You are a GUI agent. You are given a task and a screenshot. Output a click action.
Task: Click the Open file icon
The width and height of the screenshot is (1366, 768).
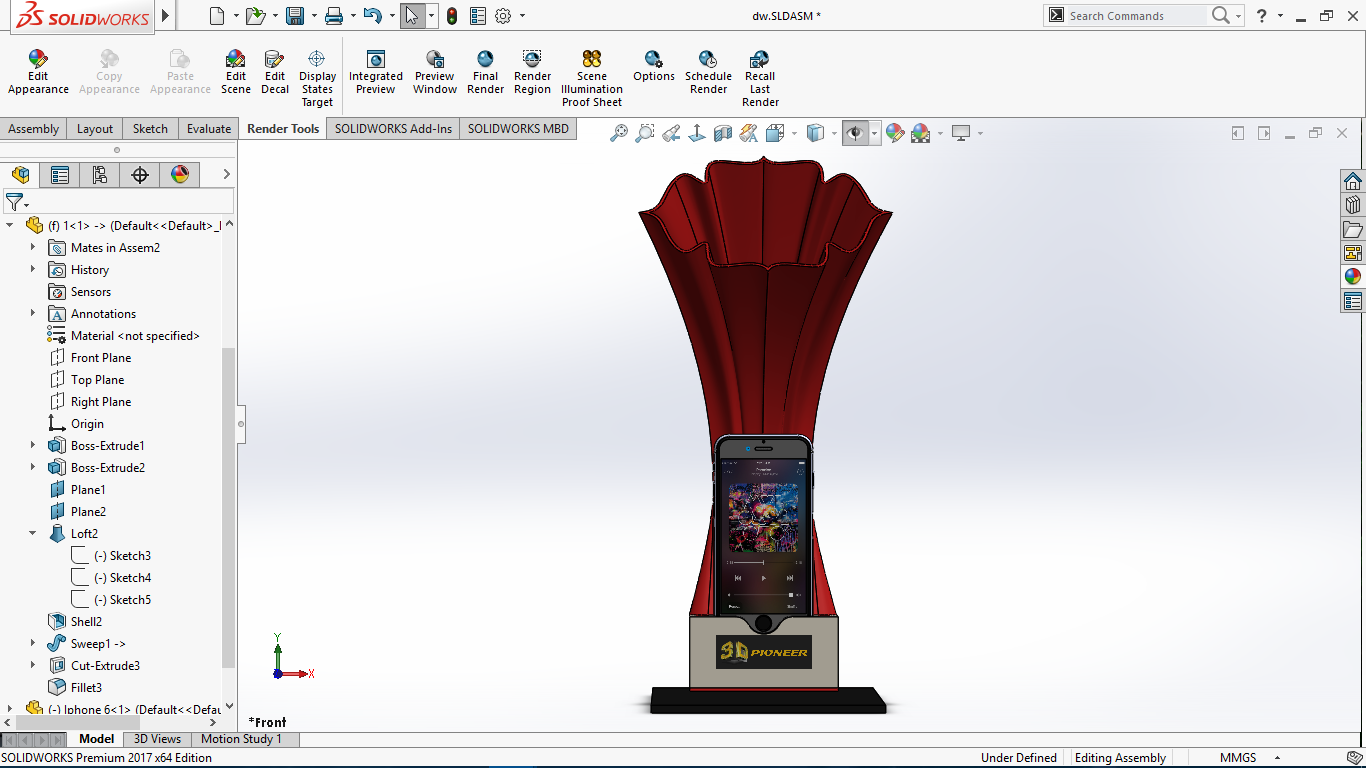[255, 16]
